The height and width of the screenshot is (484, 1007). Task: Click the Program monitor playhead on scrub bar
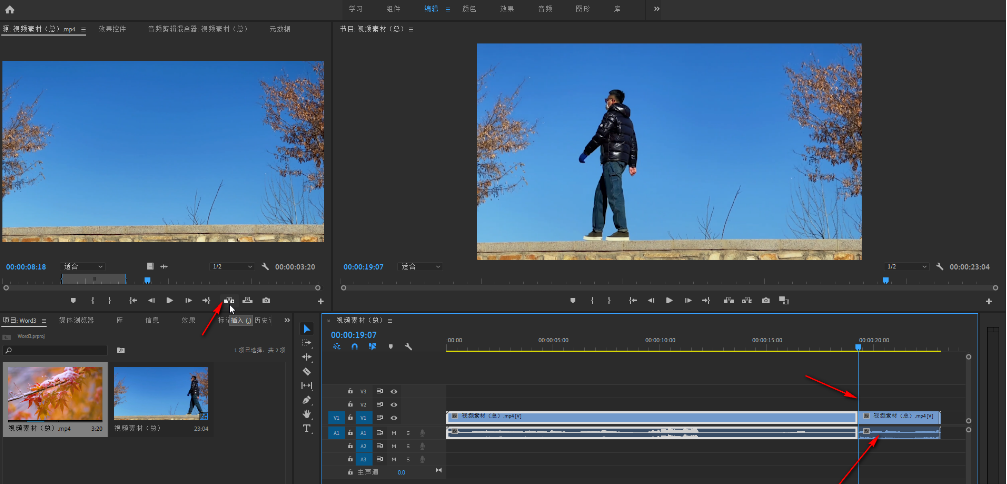[886, 281]
